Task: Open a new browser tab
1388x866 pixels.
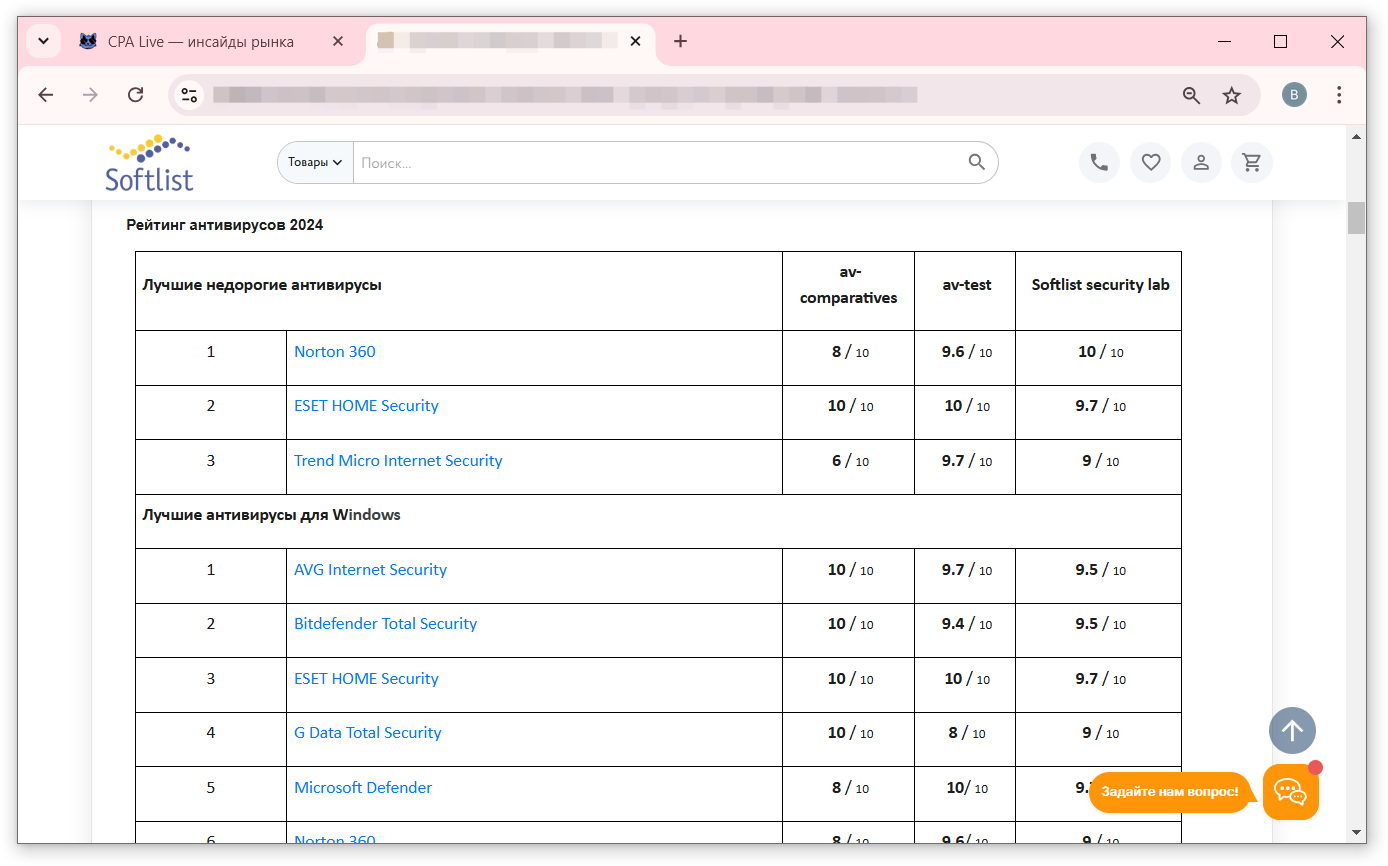Action: coord(680,41)
